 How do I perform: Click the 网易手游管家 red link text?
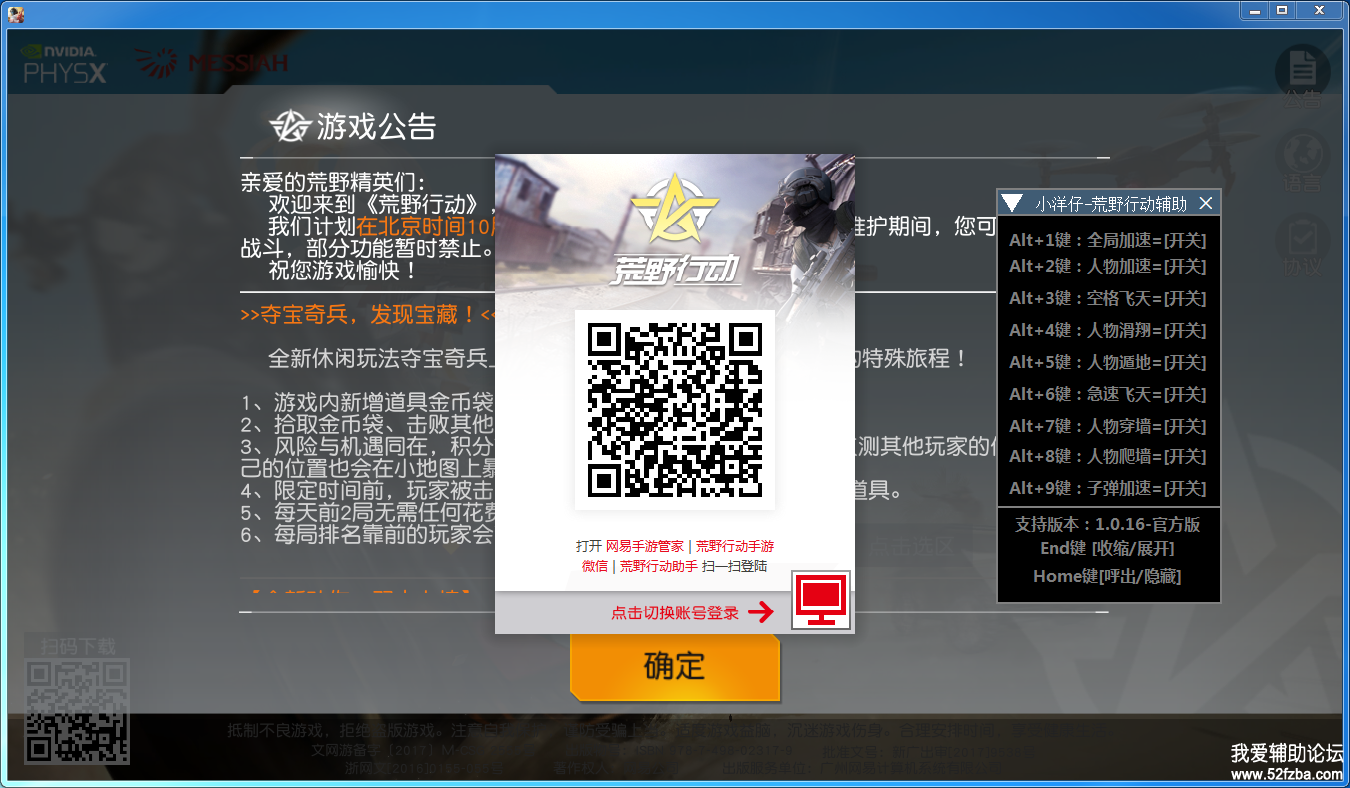[645, 546]
